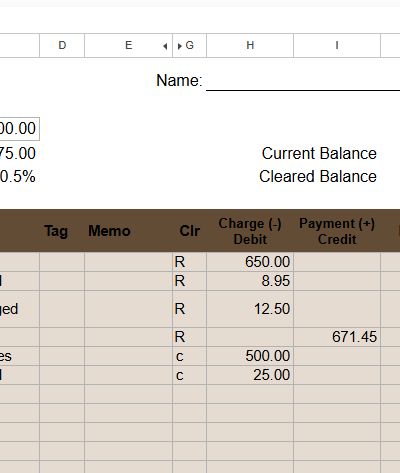Click the Clr column header
The image size is (400, 473).
190,231
